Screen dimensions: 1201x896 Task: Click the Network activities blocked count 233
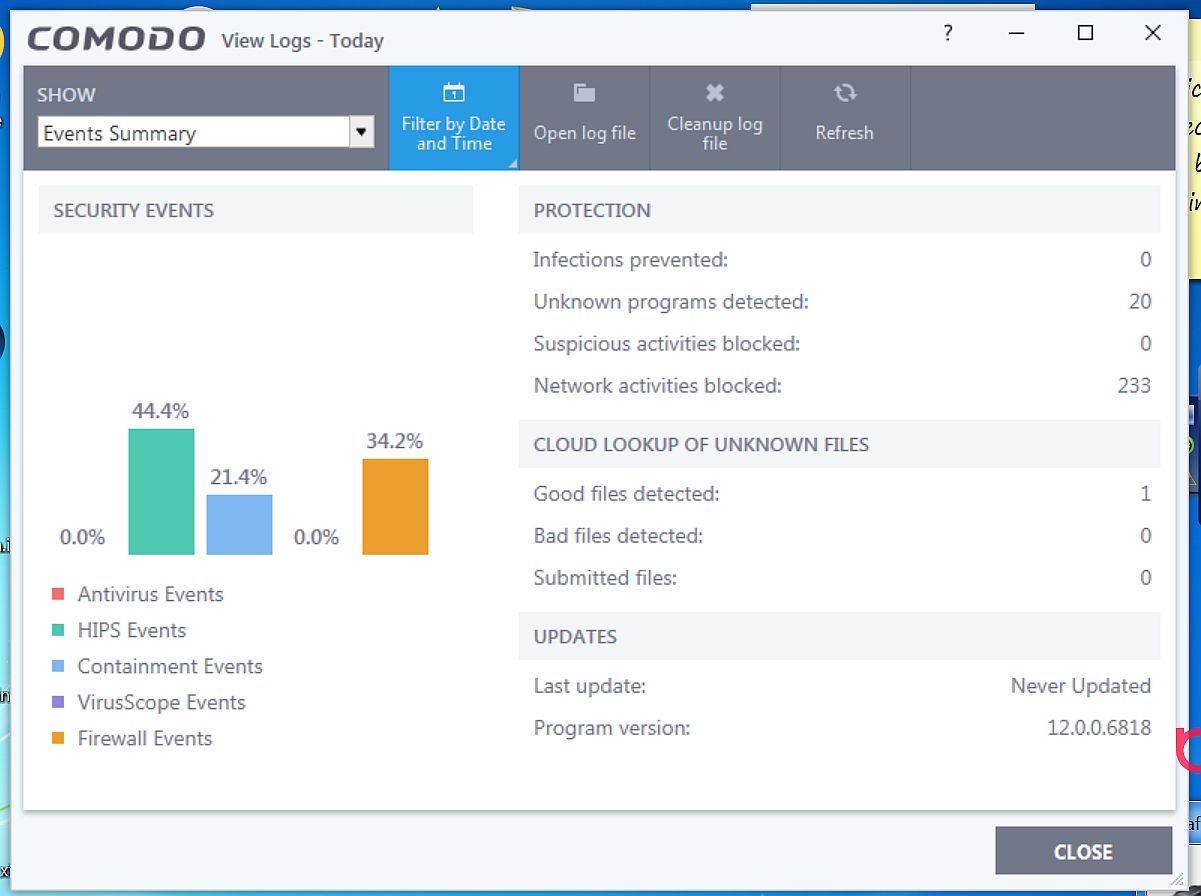coord(1134,386)
